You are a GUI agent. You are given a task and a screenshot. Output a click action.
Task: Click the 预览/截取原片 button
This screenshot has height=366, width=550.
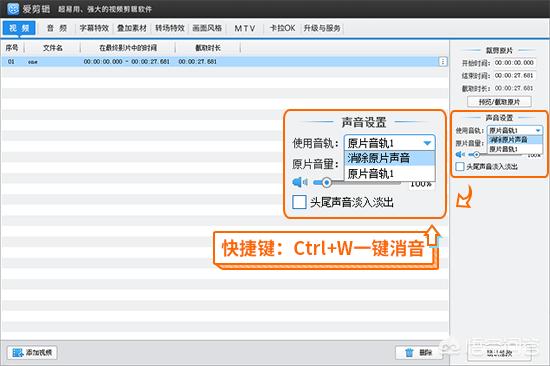pyautogui.click(x=499, y=102)
